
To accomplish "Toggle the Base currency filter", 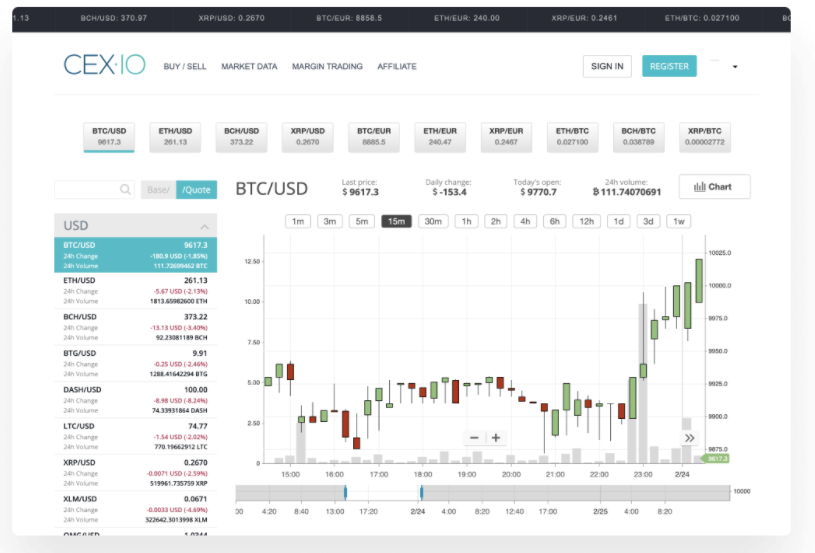I will point(158,189).
